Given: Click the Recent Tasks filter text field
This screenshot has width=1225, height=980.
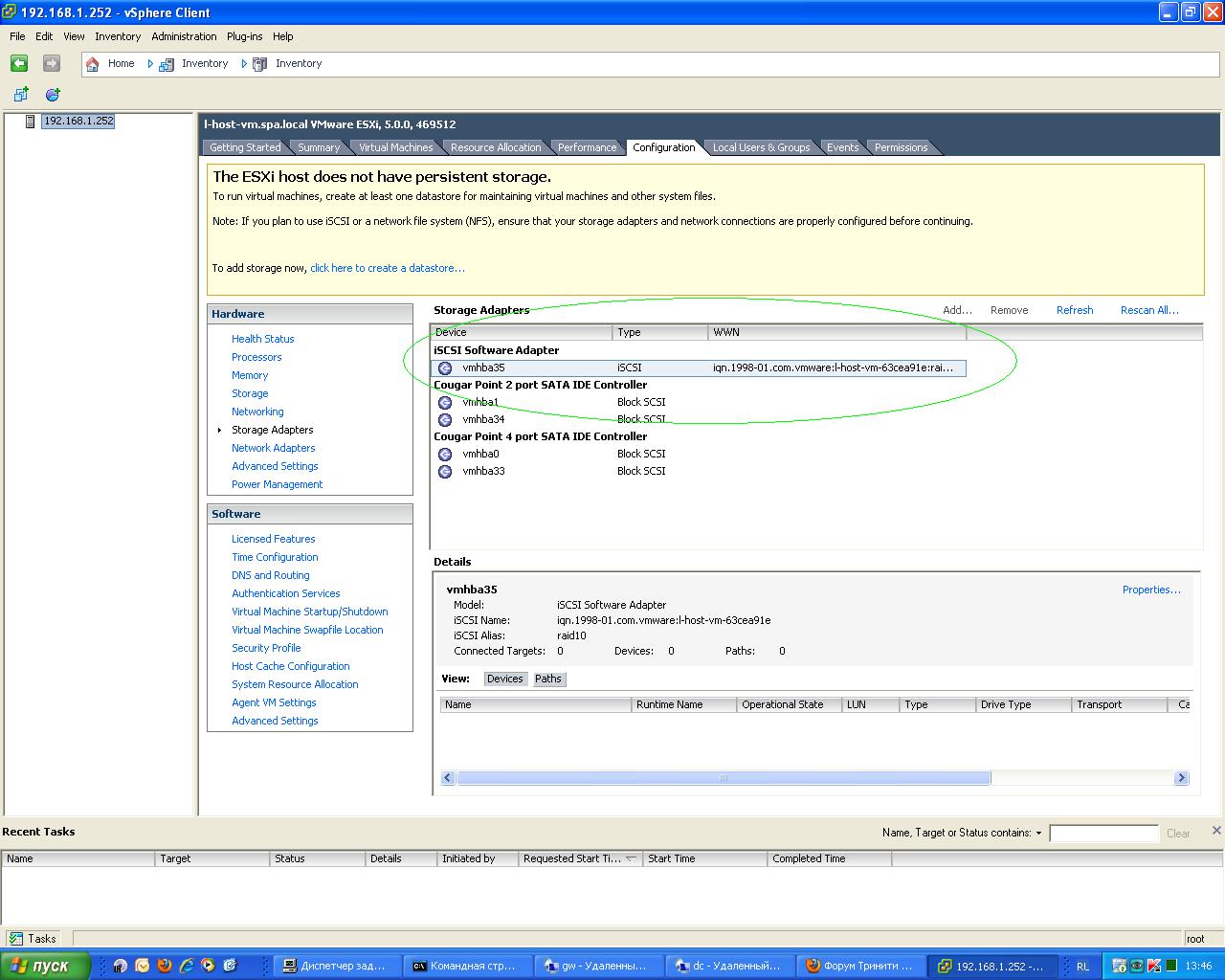Looking at the screenshot, I should pyautogui.click(x=1102, y=834).
